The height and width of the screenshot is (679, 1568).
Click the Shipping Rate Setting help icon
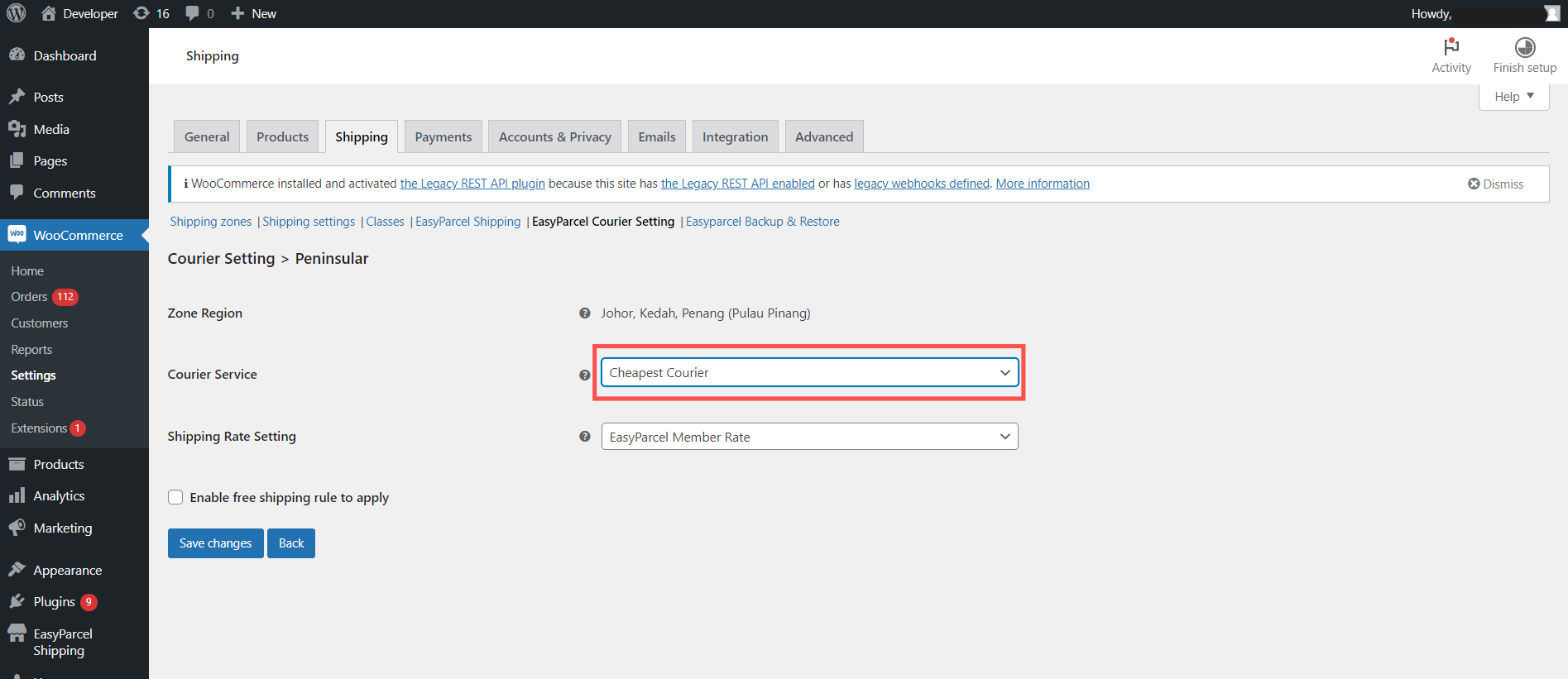click(585, 436)
